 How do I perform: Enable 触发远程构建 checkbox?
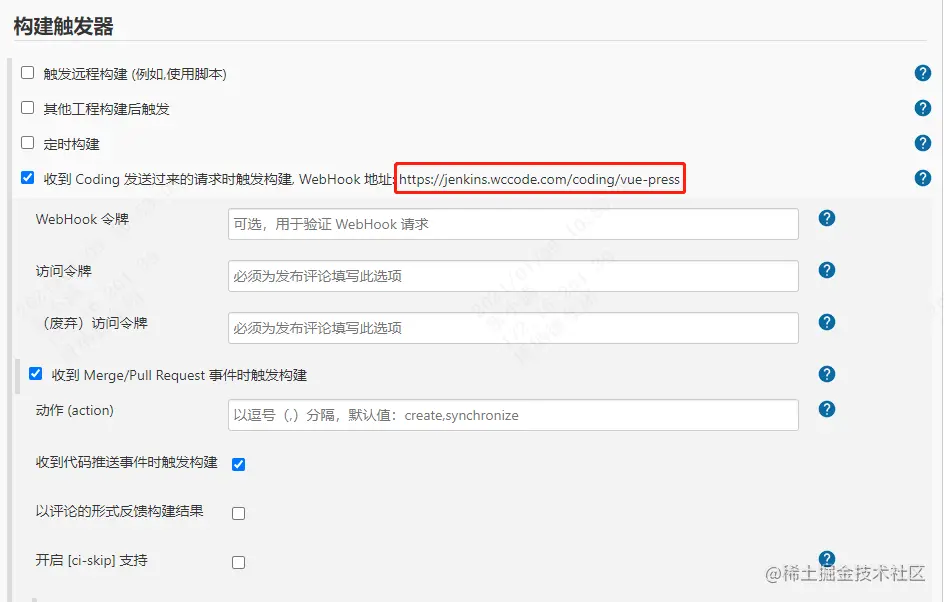28,73
